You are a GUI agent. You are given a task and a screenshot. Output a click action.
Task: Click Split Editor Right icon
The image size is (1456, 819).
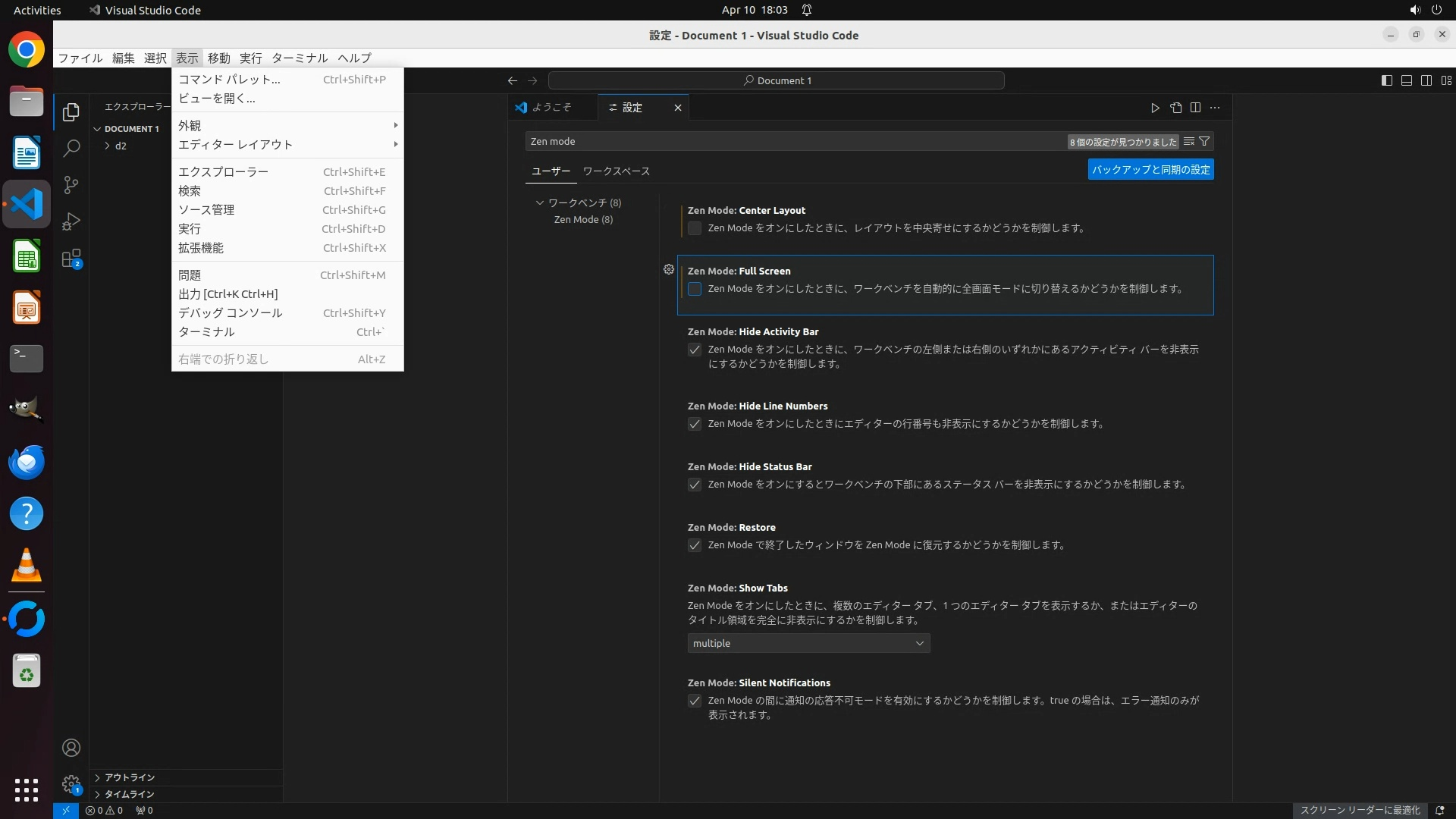(1195, 108)
